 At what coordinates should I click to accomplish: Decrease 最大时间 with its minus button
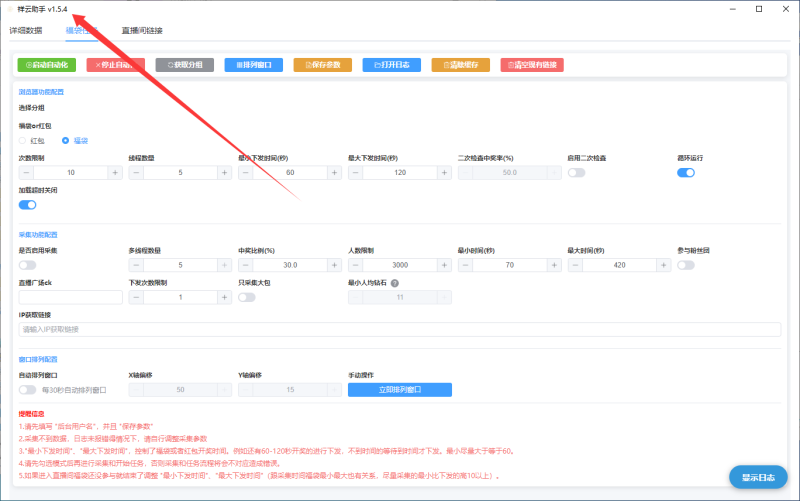point(575,265)
